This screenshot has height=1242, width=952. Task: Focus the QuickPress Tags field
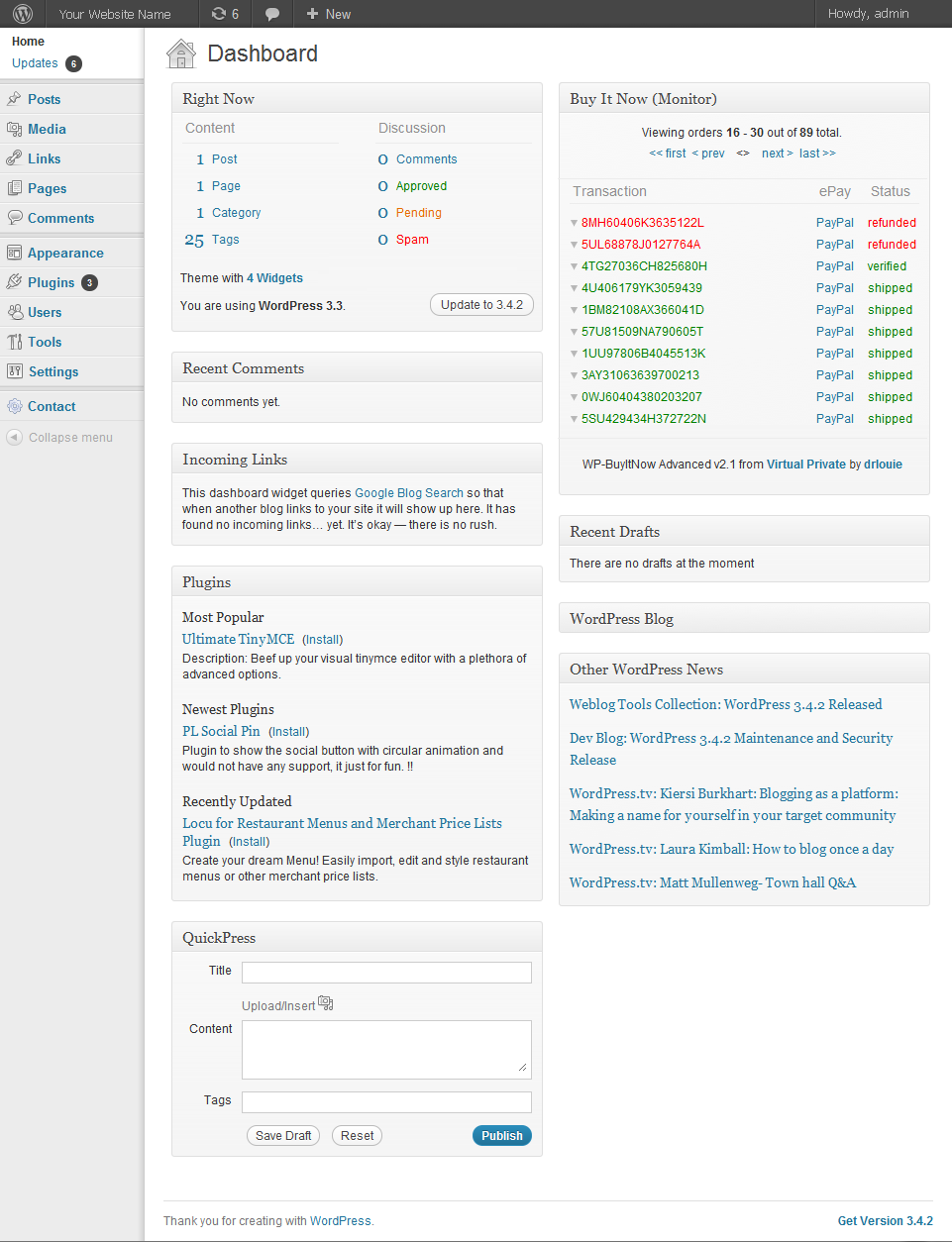tap(386, 1102)
